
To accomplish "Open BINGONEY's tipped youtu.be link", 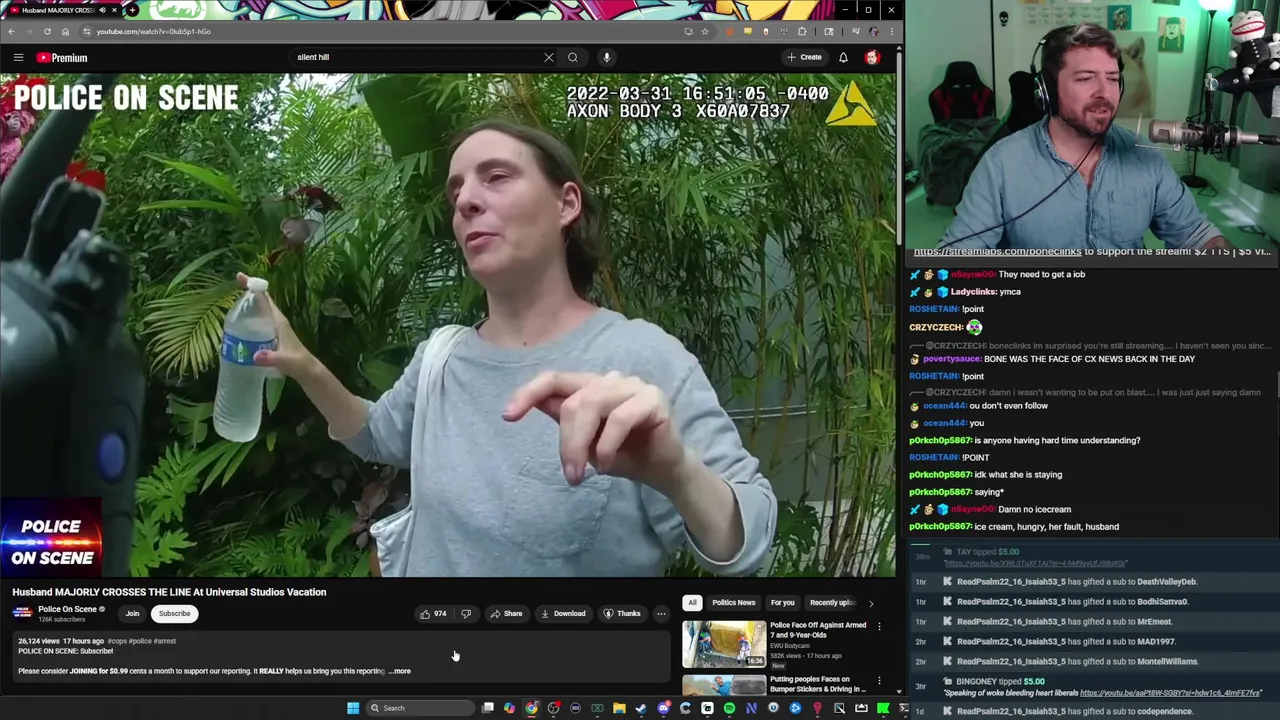I will click(x=1171, y=693).
